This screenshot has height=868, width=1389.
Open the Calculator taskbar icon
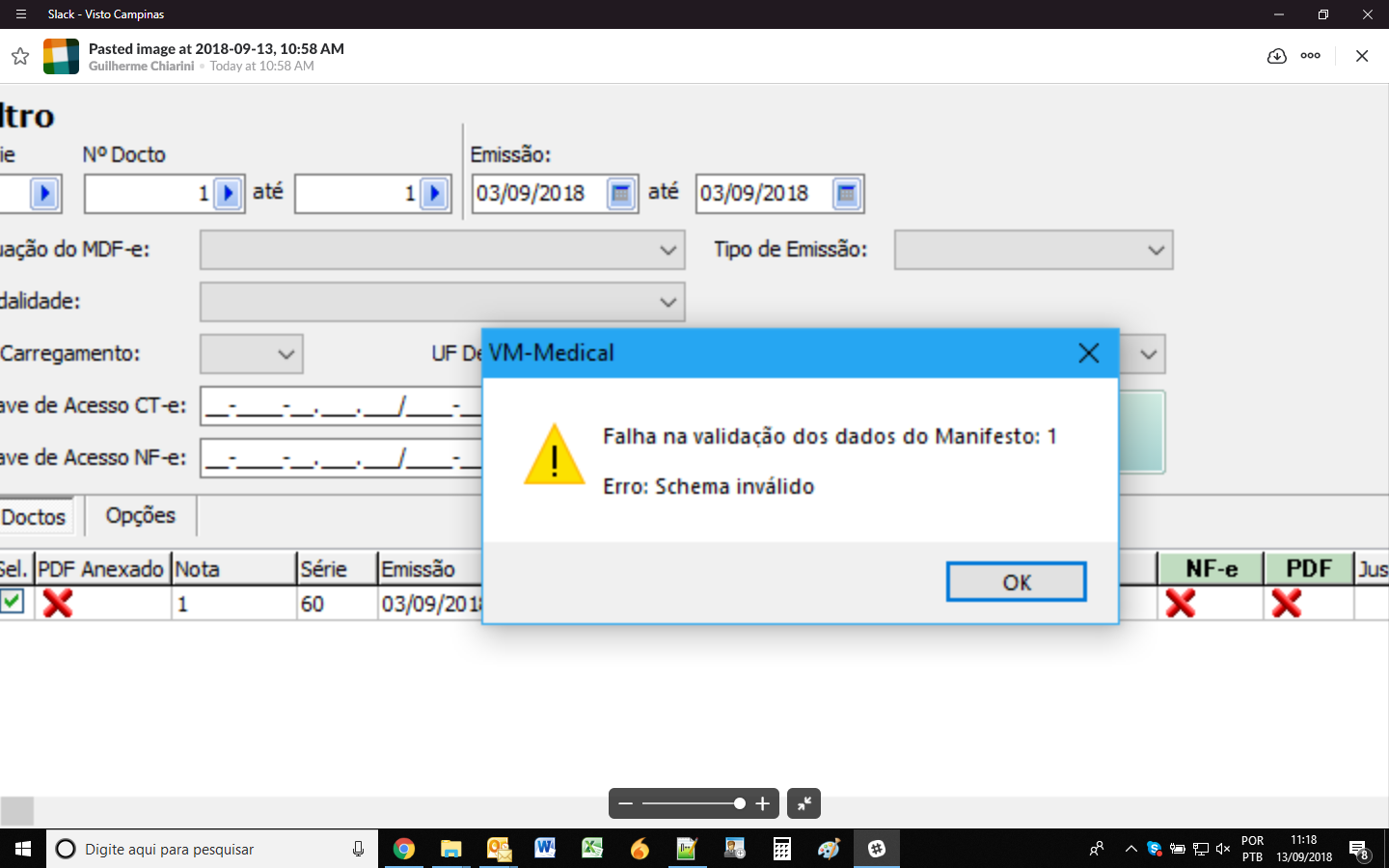(x=782, y=849)
